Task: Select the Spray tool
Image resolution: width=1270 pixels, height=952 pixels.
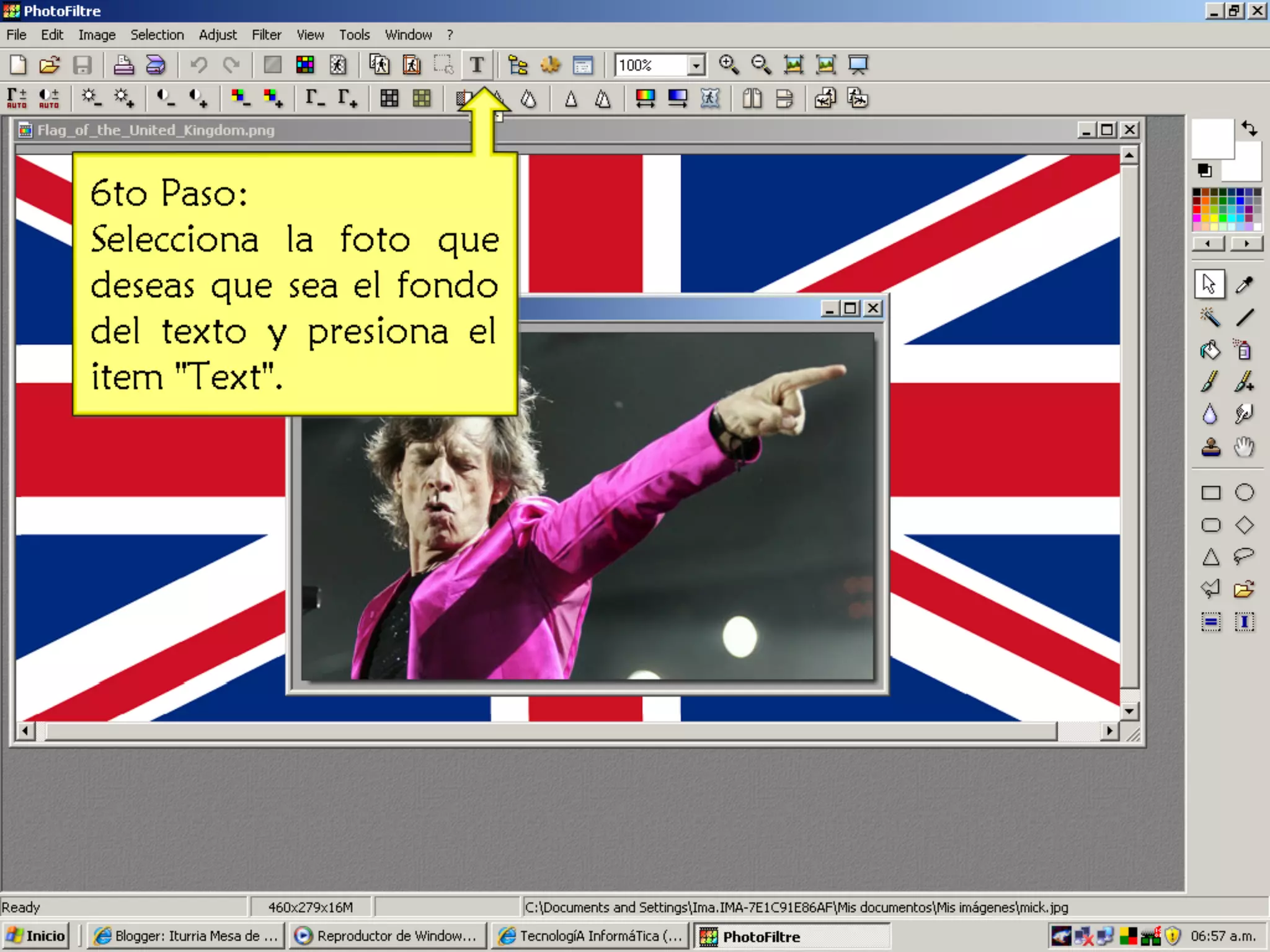Action: 1244,350
